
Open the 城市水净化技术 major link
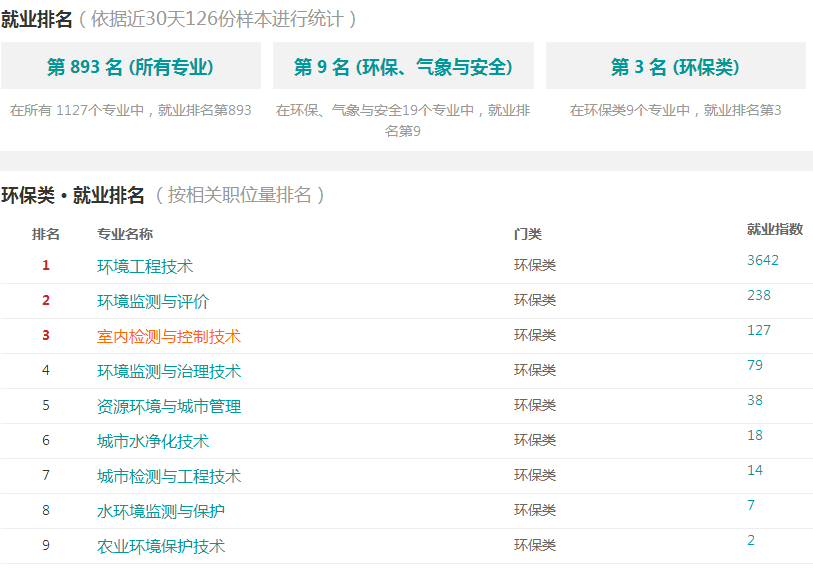tap(153, 441)
